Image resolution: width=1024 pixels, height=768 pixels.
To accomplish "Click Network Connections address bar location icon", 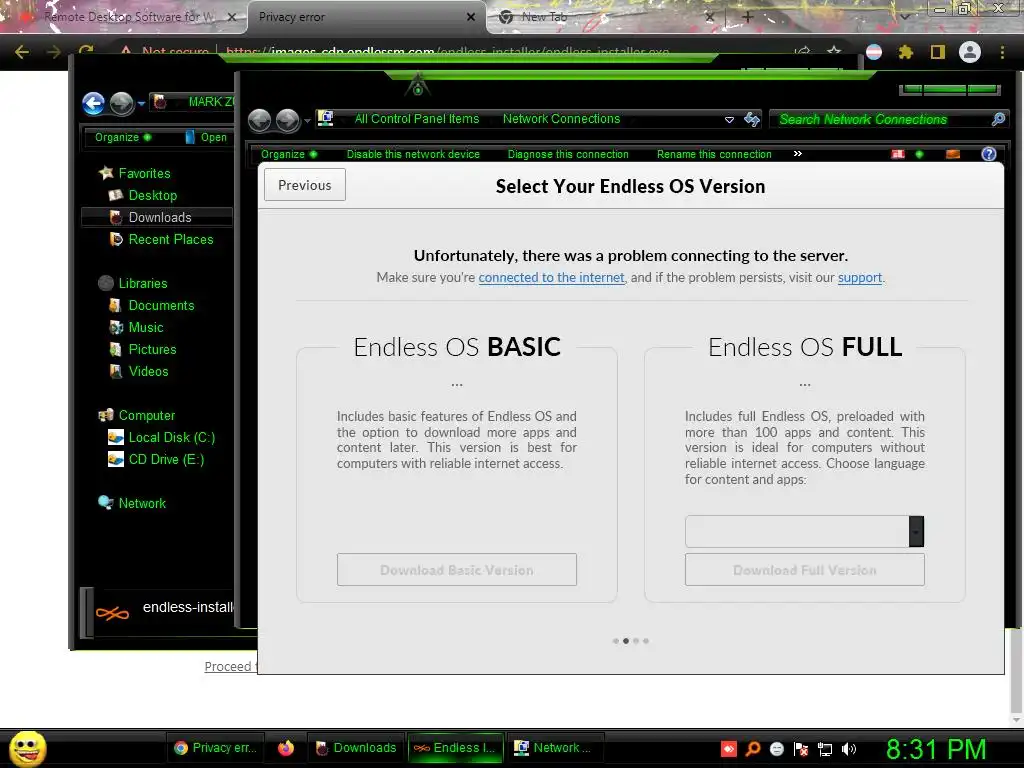I will pyautogui.click(x=325, y=118).
